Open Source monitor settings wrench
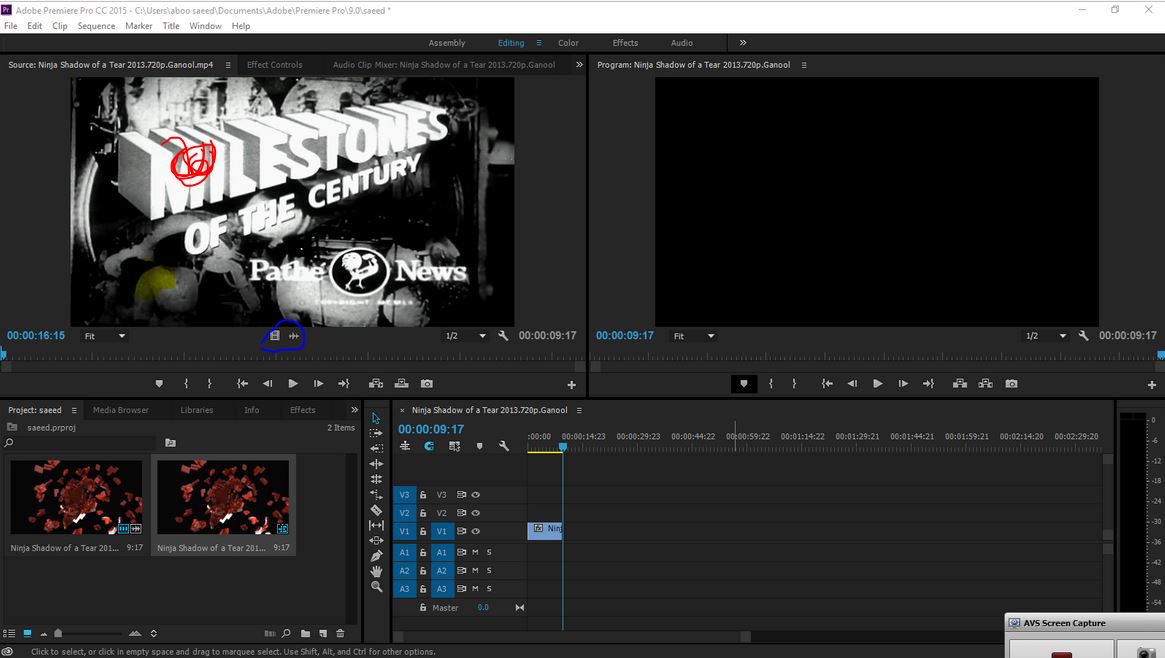 [503, 336]
